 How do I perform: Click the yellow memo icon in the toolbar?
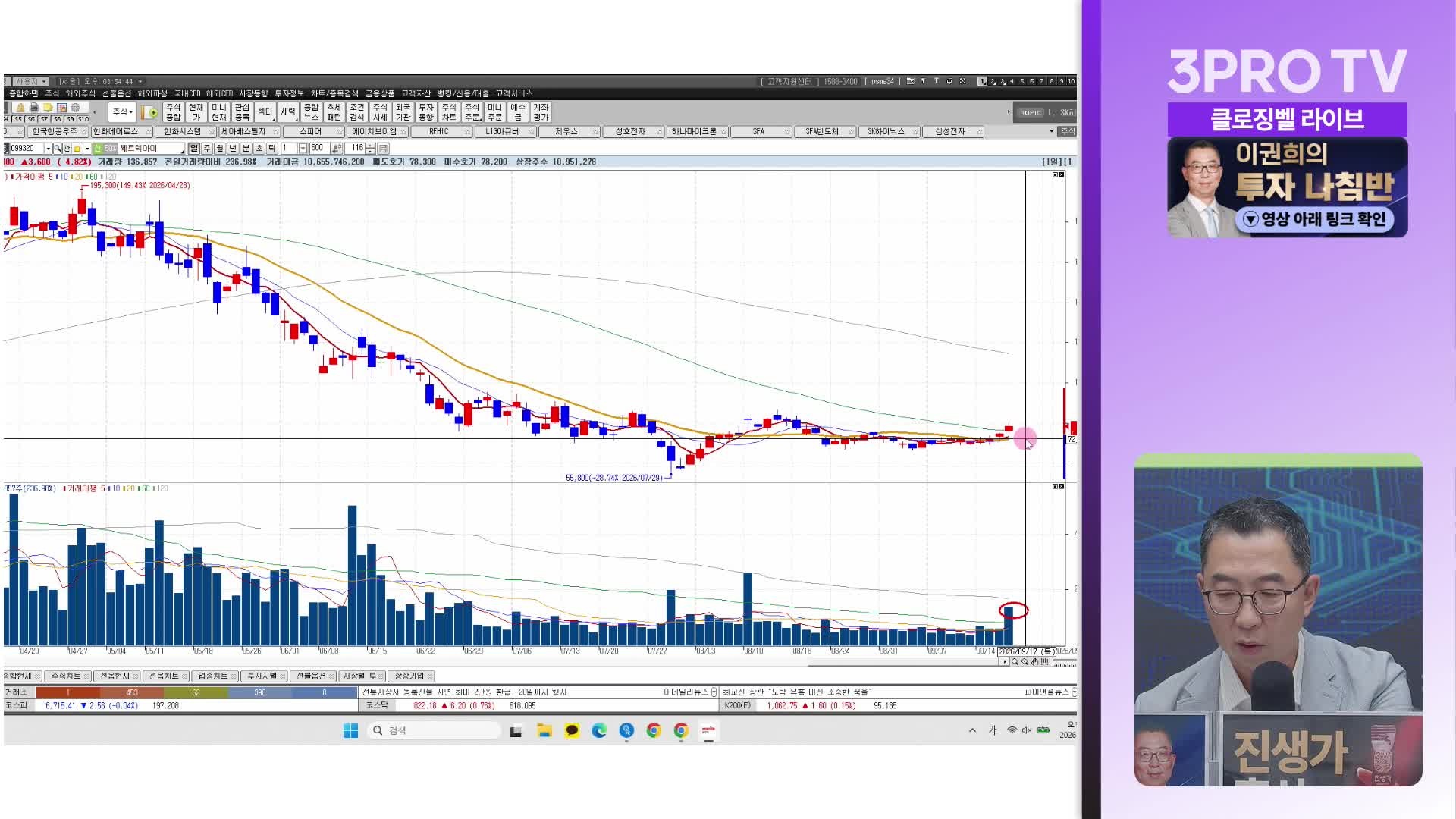(x=48, y=108)
